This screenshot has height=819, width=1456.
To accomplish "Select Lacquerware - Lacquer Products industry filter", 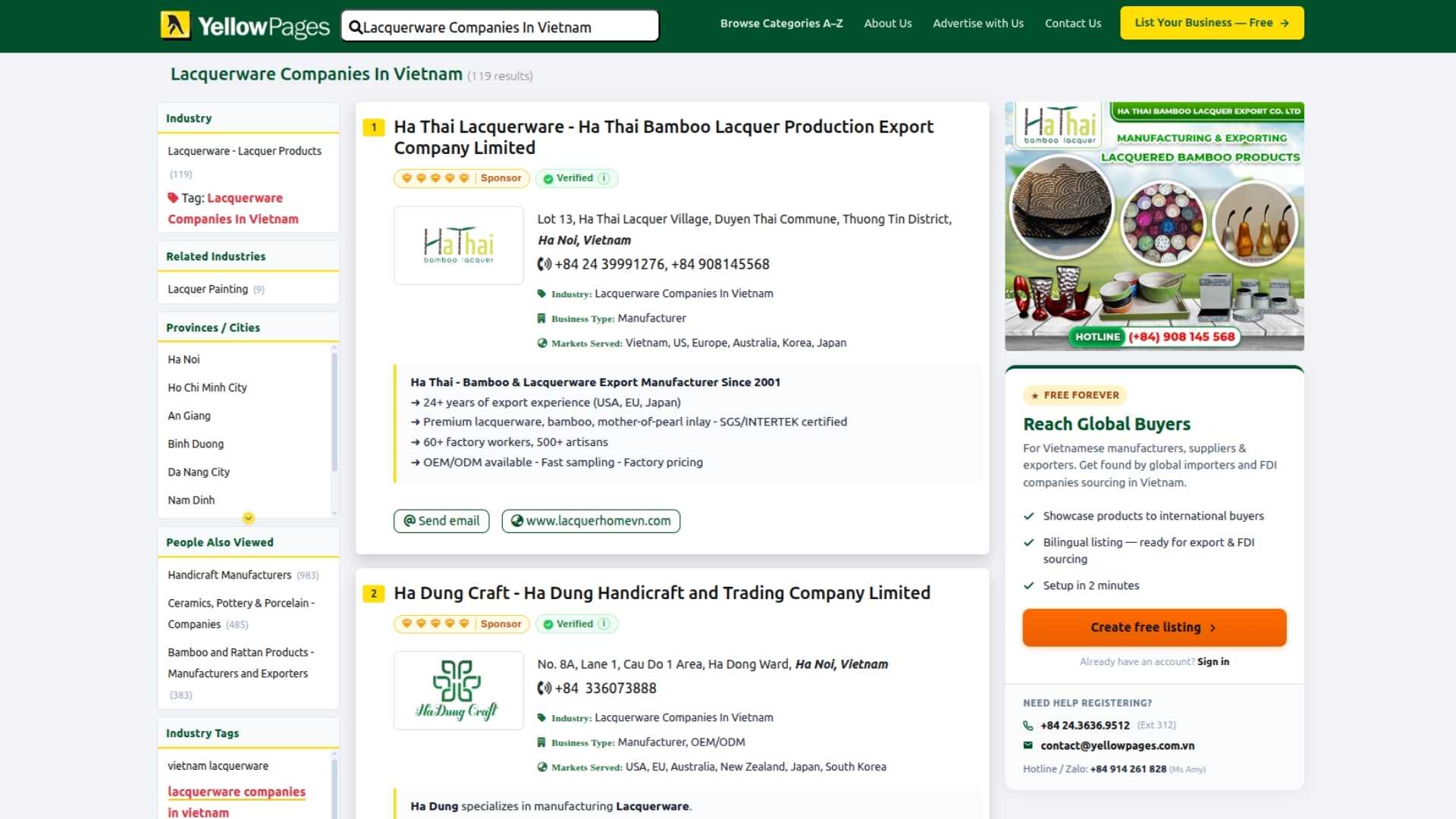I will (x=244, y=151).
